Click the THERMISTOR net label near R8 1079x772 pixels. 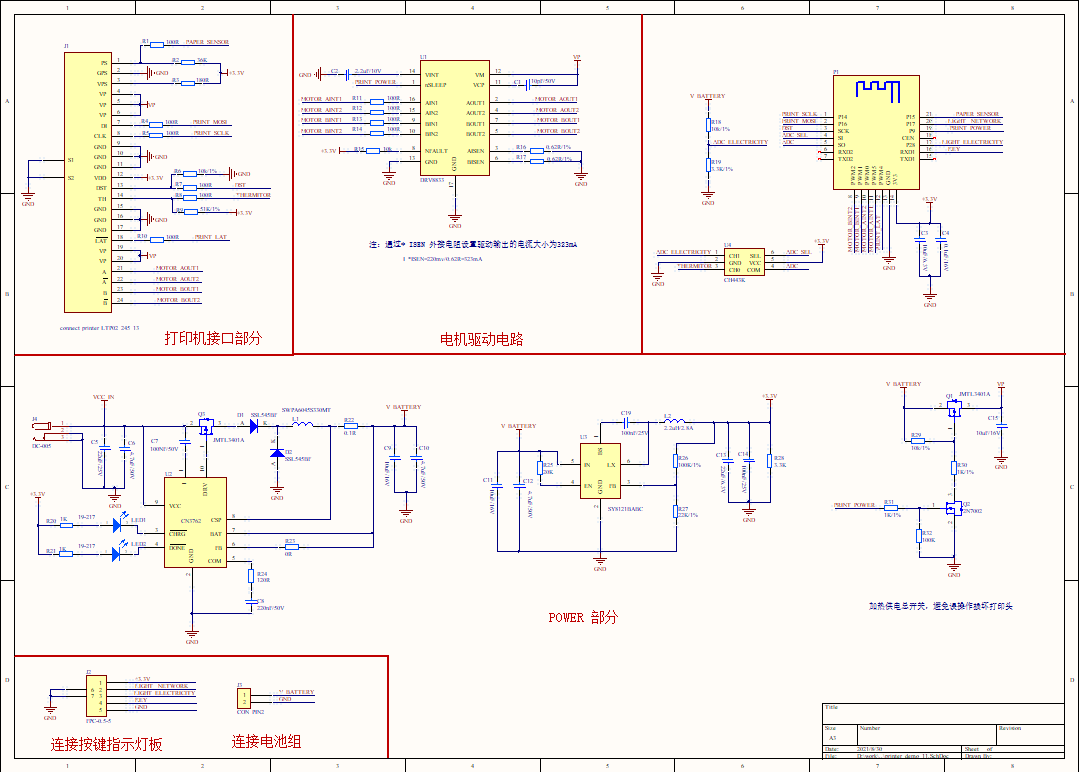253,195
